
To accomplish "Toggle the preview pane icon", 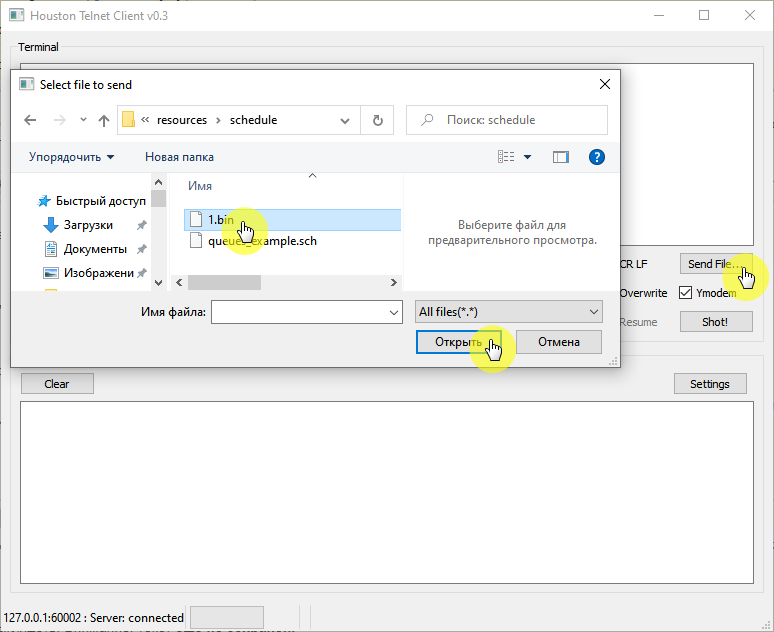I will click(x=560, y=157).
